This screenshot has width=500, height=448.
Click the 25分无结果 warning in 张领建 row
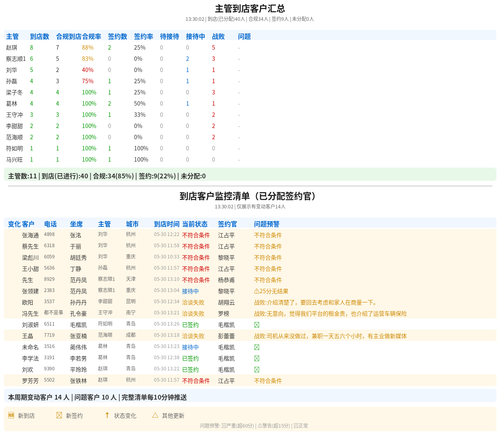271,291
